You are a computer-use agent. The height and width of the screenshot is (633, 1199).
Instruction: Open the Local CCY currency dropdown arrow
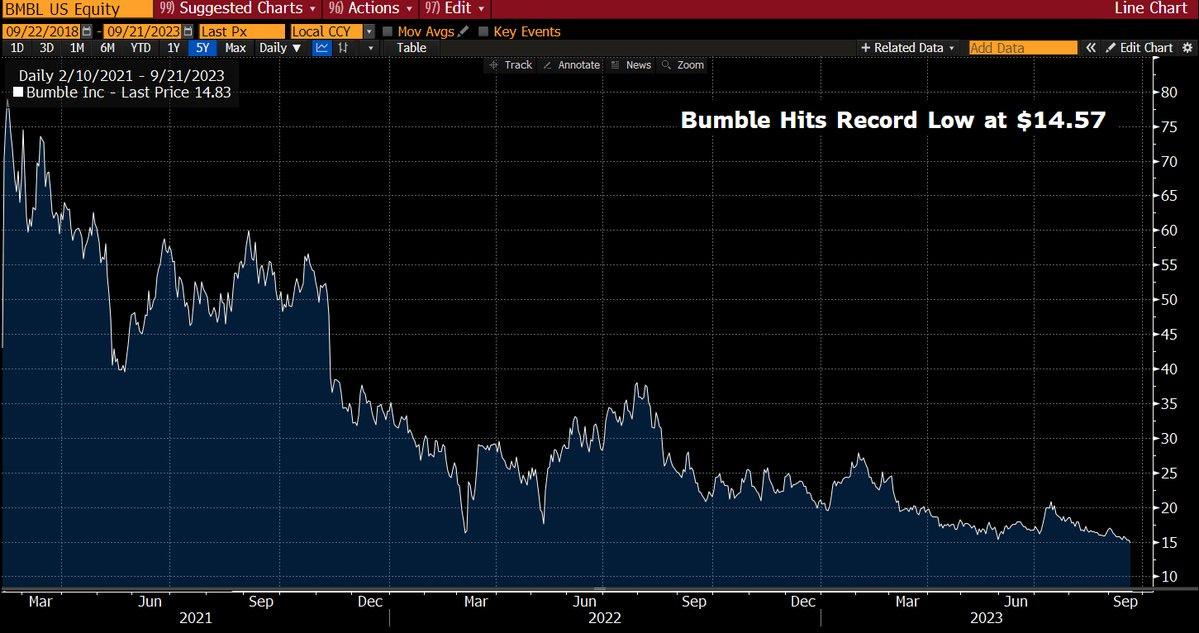pos(369,31)
